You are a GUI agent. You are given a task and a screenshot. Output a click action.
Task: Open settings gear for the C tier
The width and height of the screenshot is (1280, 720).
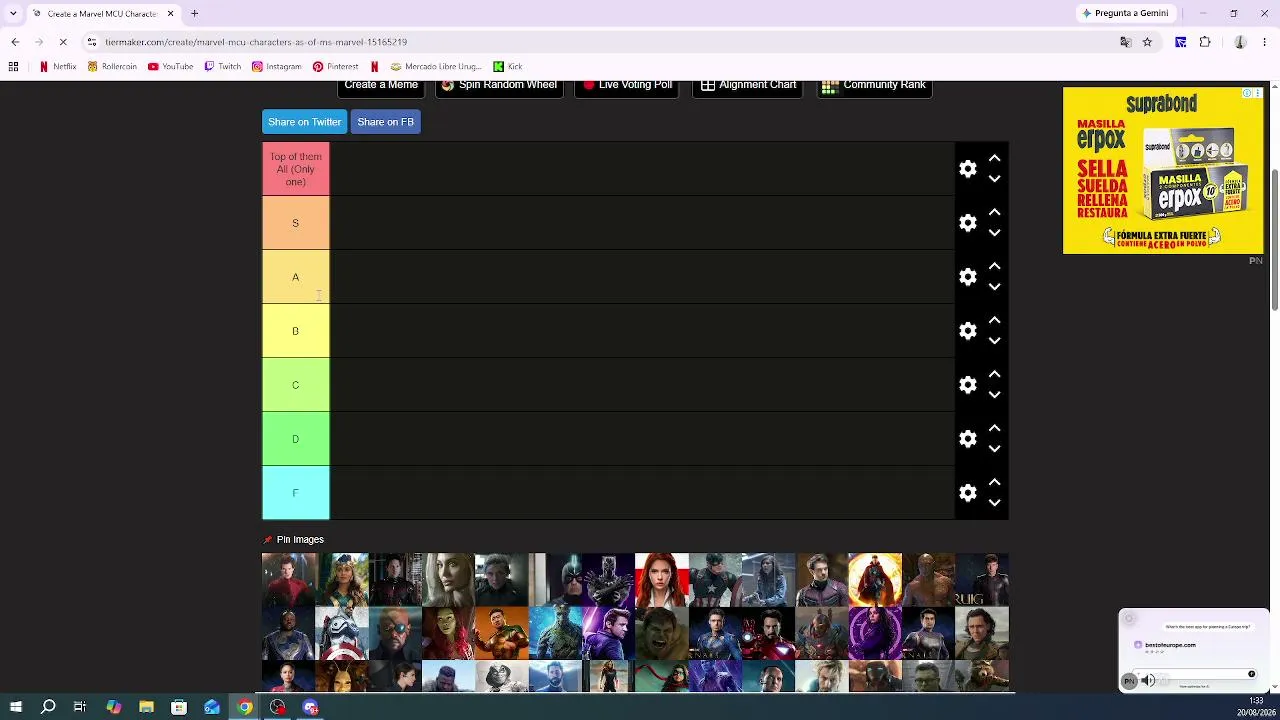tap(967, 385)
